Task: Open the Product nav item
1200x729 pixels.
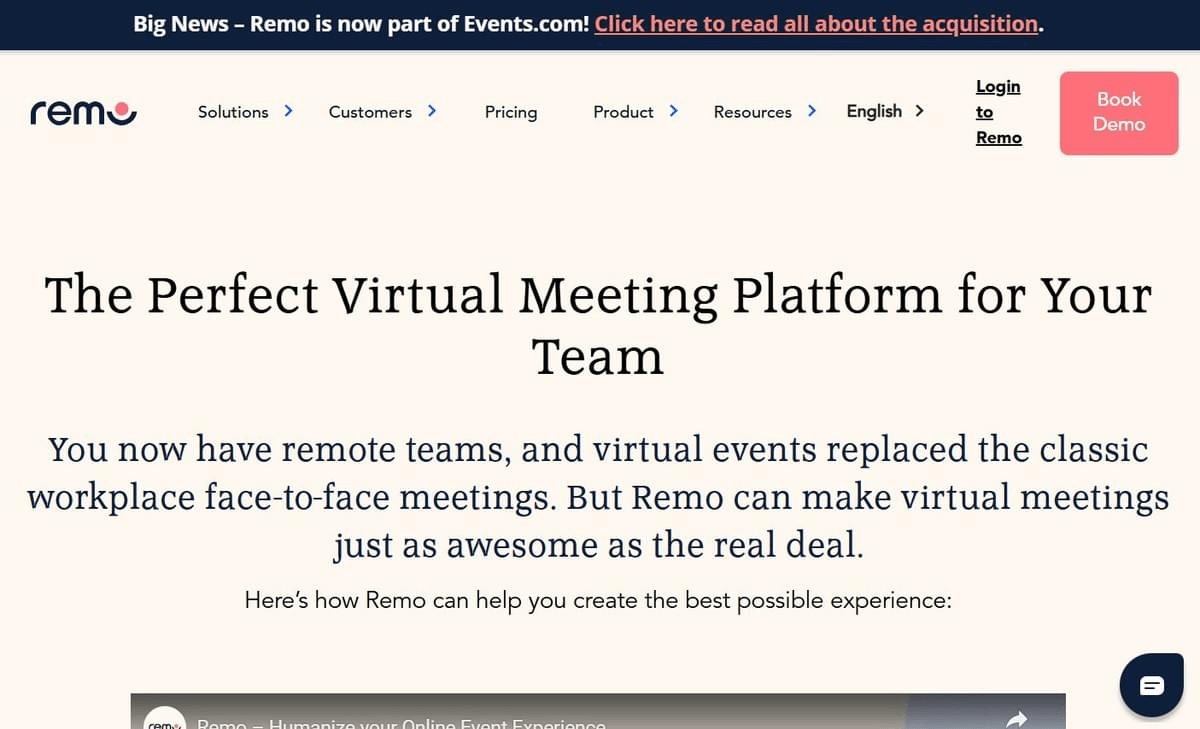Action: pos(623,112)
